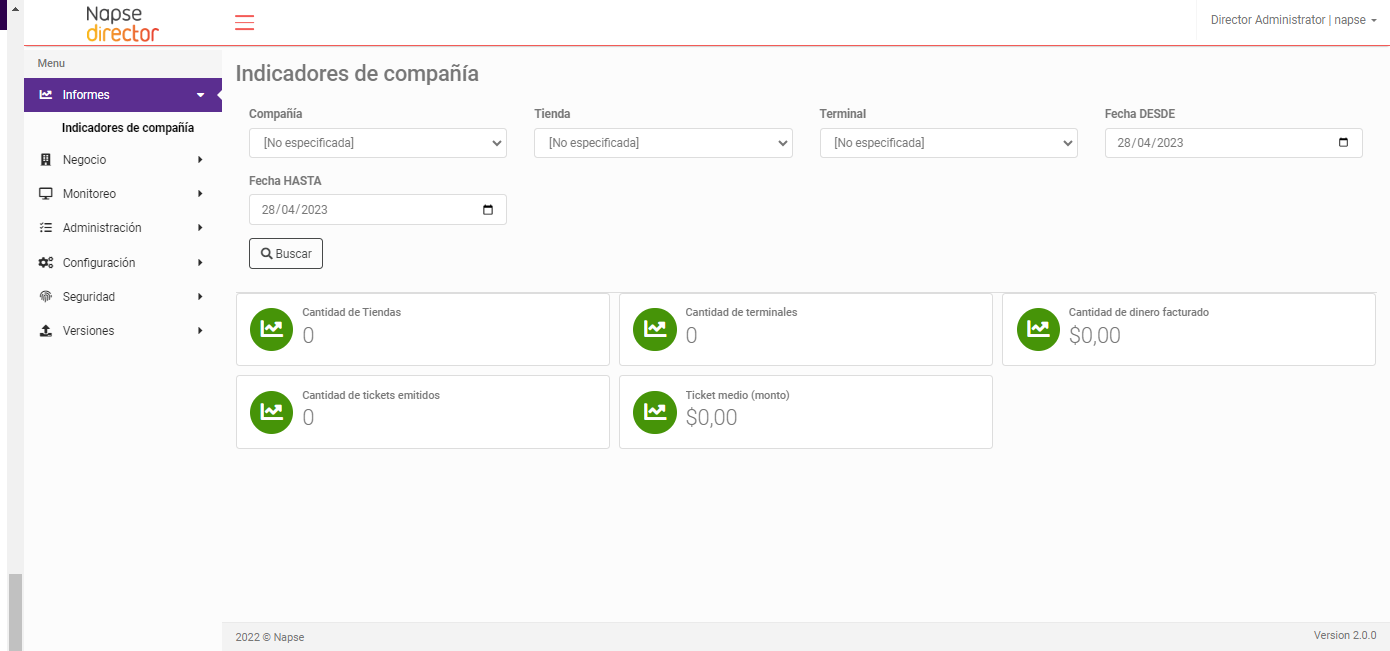Open calendar picker icon for Fecha HASTA
Screen dimensions: 1390x651
[488, 210]
